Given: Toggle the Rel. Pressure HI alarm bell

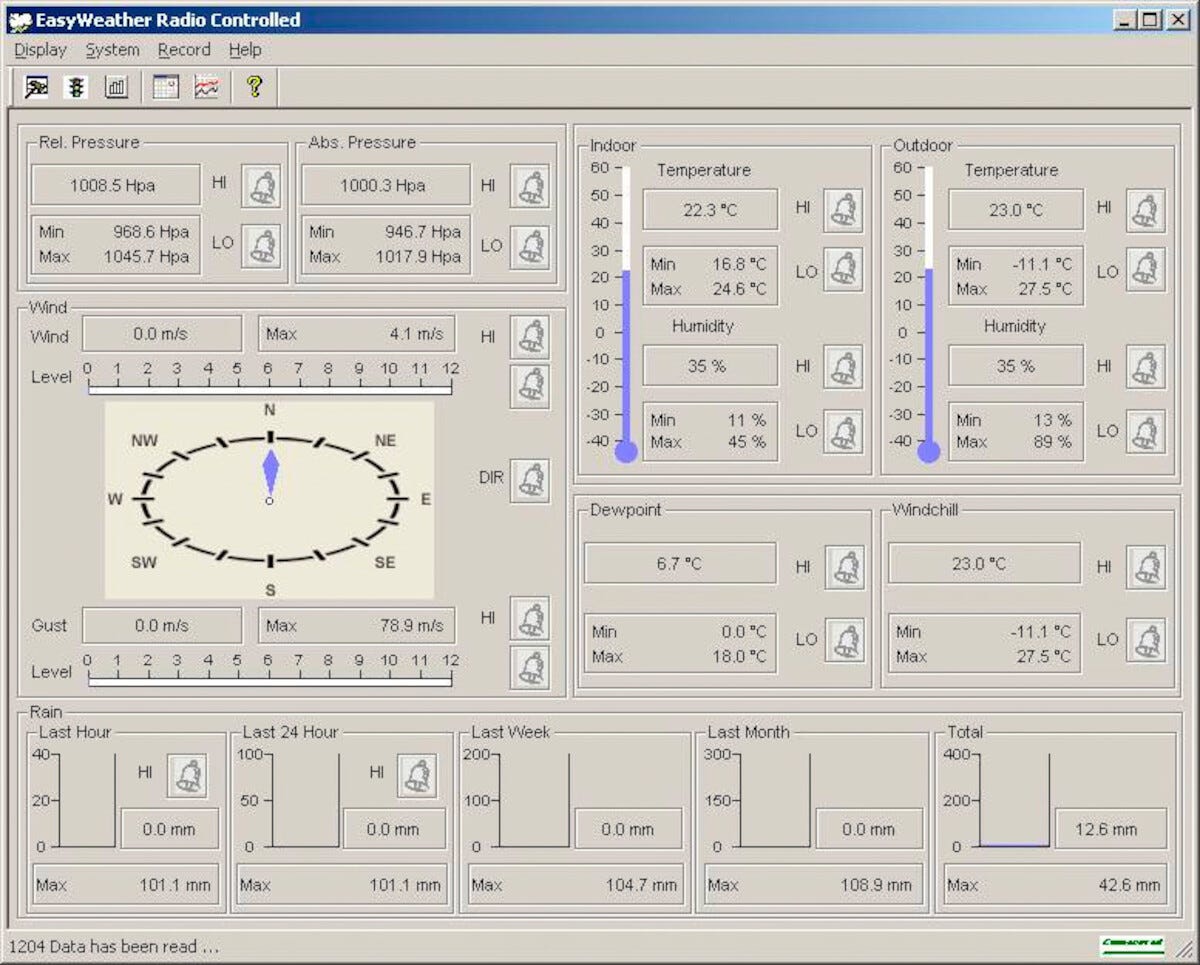Looking at the screenshot, I should (x=261, y=186).
